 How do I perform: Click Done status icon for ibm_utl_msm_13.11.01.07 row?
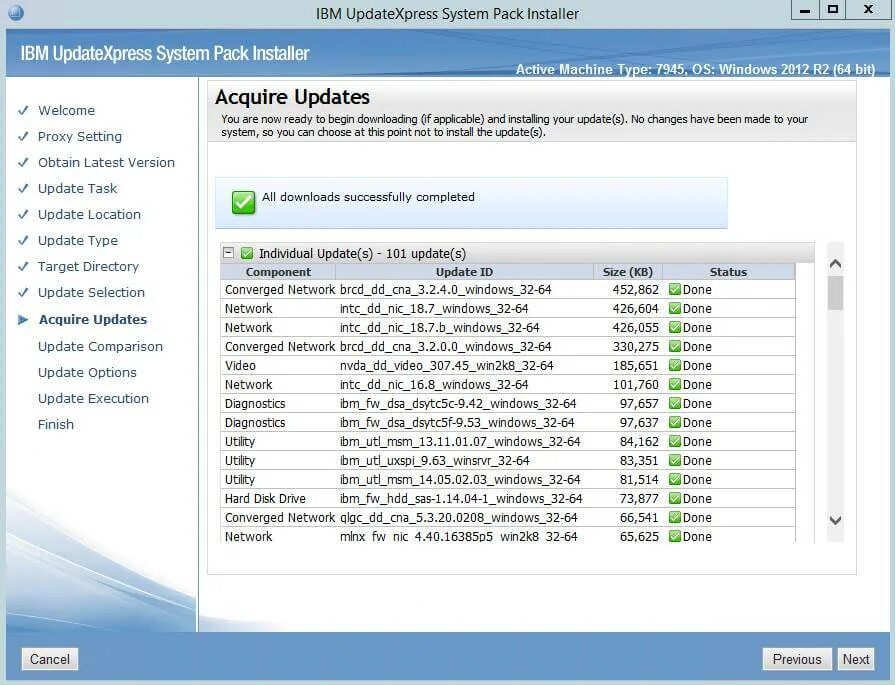tap(675, 441)
